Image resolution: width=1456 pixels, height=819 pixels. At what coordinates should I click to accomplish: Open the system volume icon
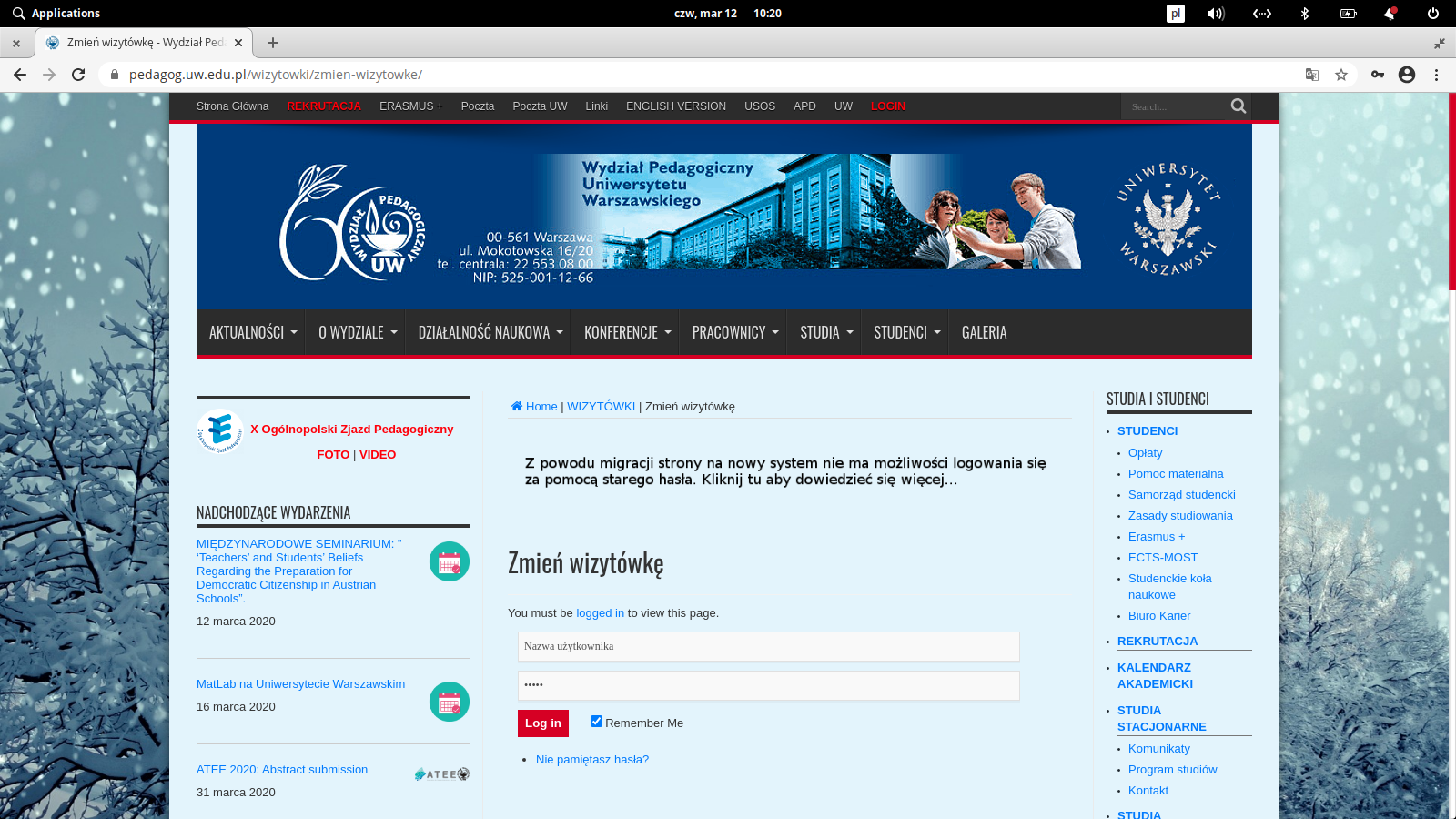[x=1217, y=14]
